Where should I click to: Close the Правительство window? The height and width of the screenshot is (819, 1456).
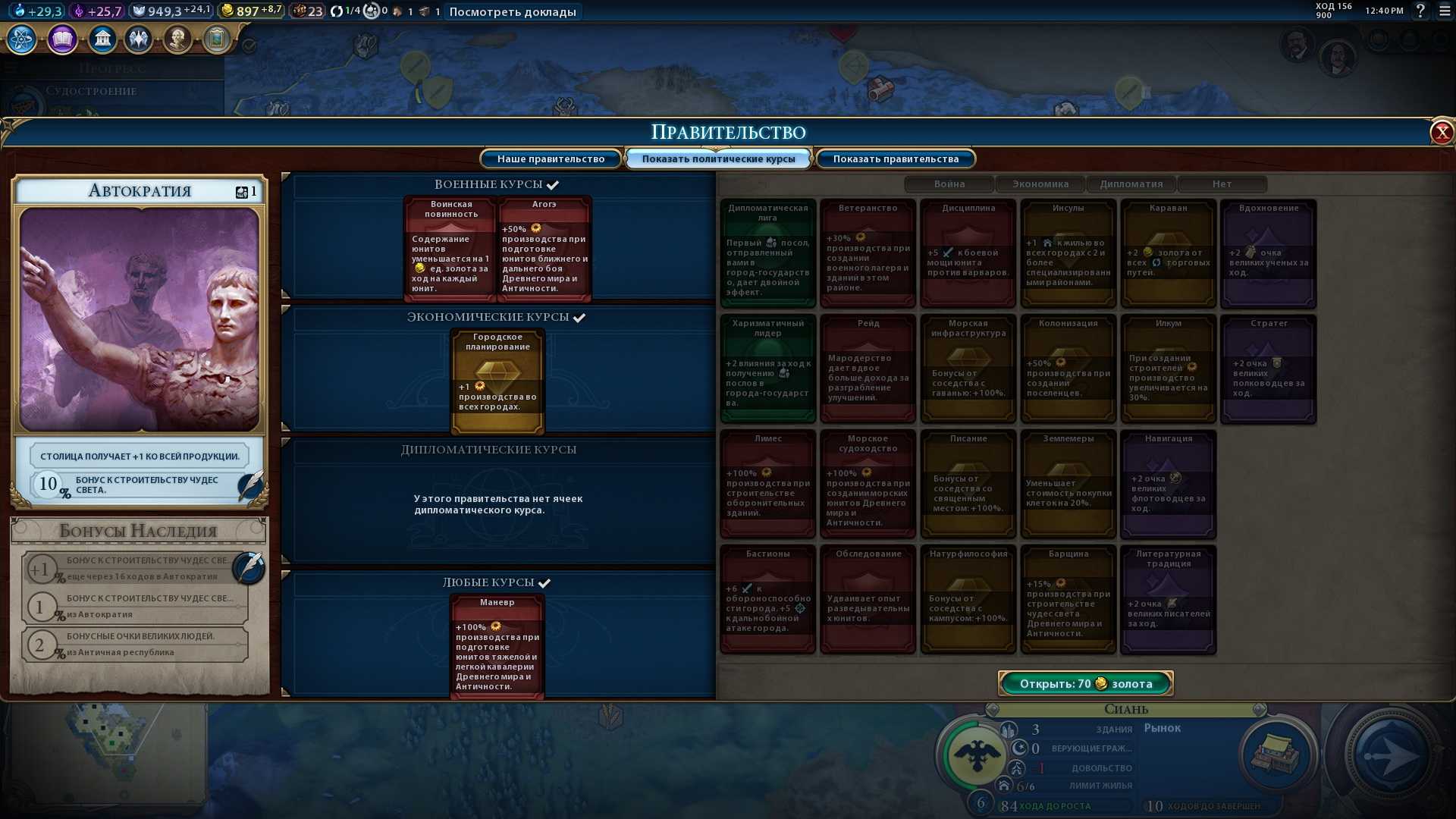[1441, 133]
